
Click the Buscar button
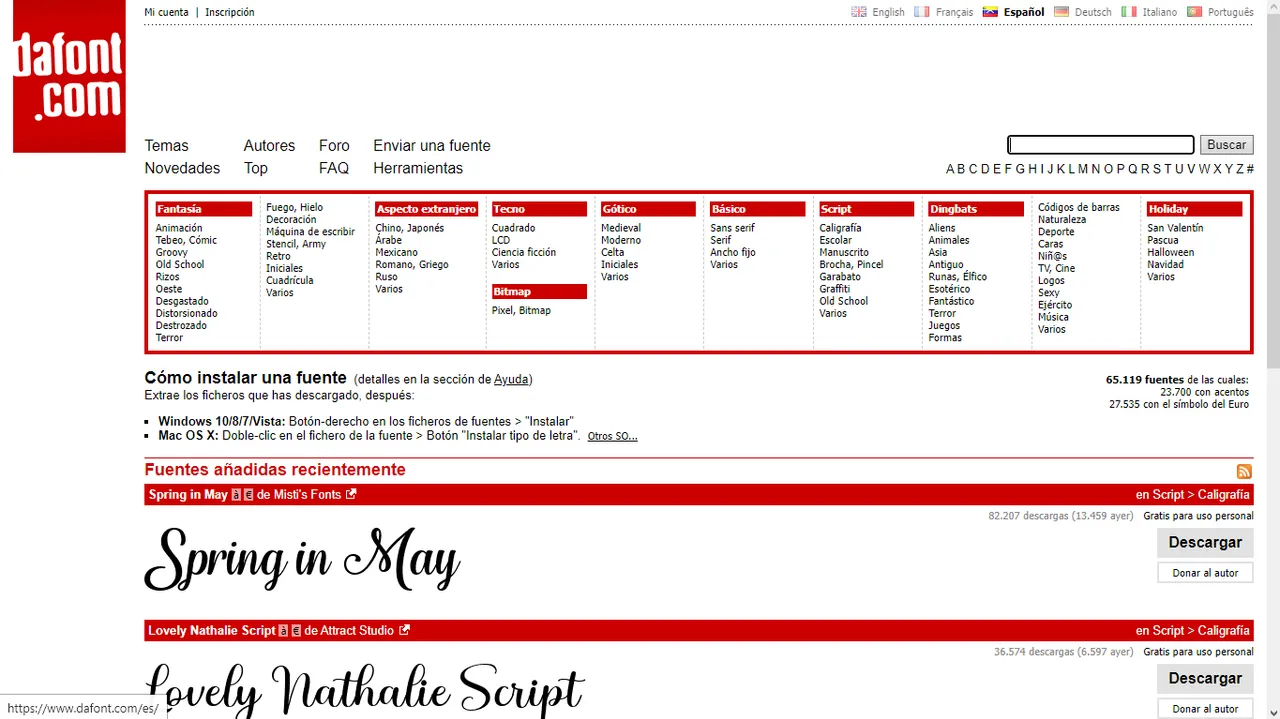(x=1226, y=145)
